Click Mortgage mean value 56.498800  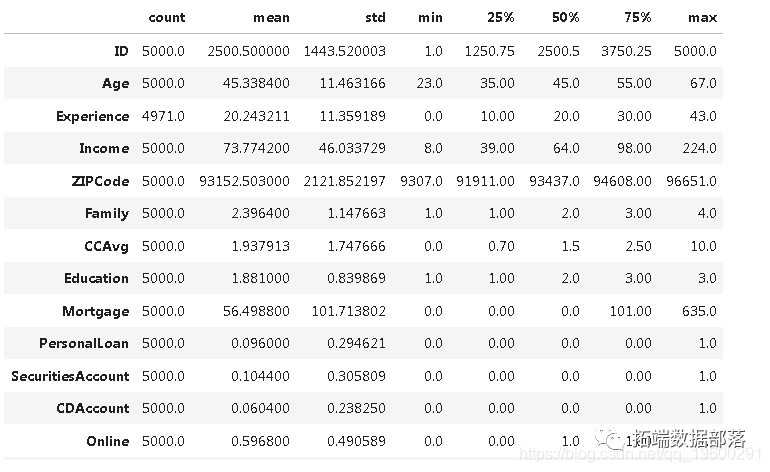[x=256, y=311]
